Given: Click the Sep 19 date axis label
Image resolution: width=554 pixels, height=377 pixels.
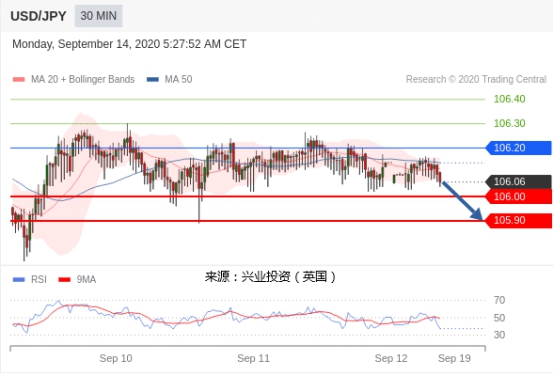Looking at the screenshot, I should pos(454,358).
